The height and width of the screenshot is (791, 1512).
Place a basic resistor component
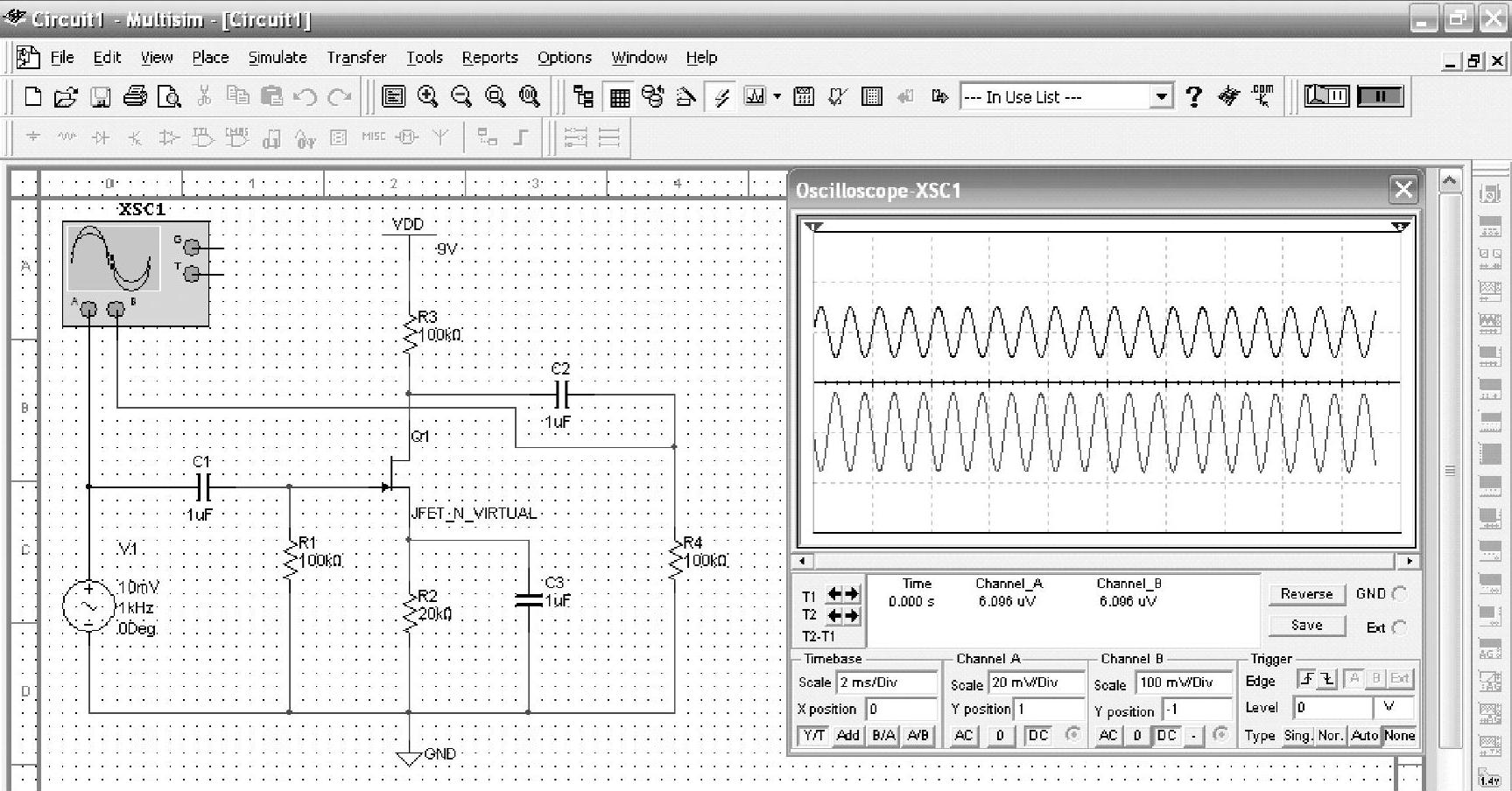point(67,137)
